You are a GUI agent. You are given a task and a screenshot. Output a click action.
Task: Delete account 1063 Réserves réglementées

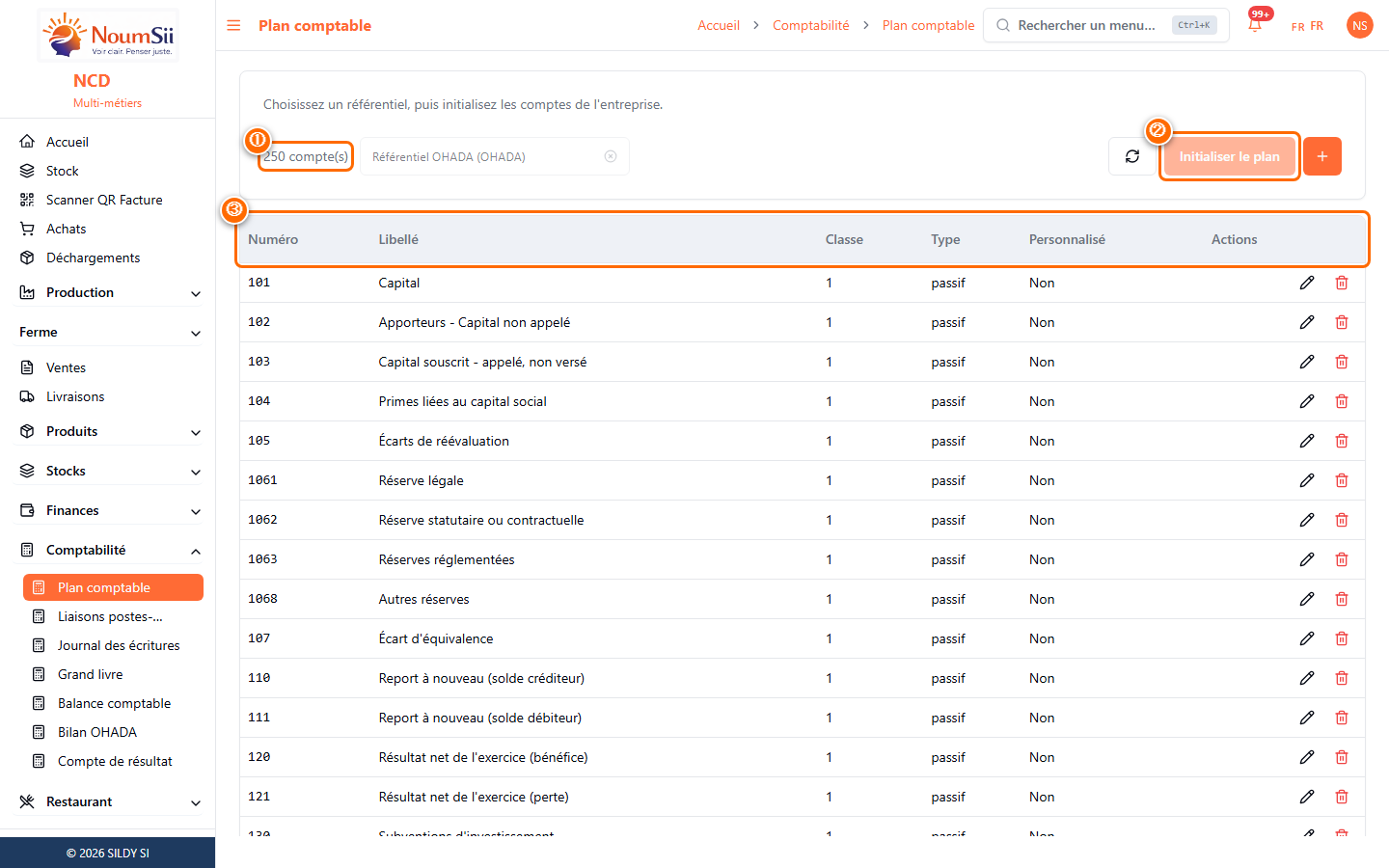pyautogui.click(x=1342, y=559)
